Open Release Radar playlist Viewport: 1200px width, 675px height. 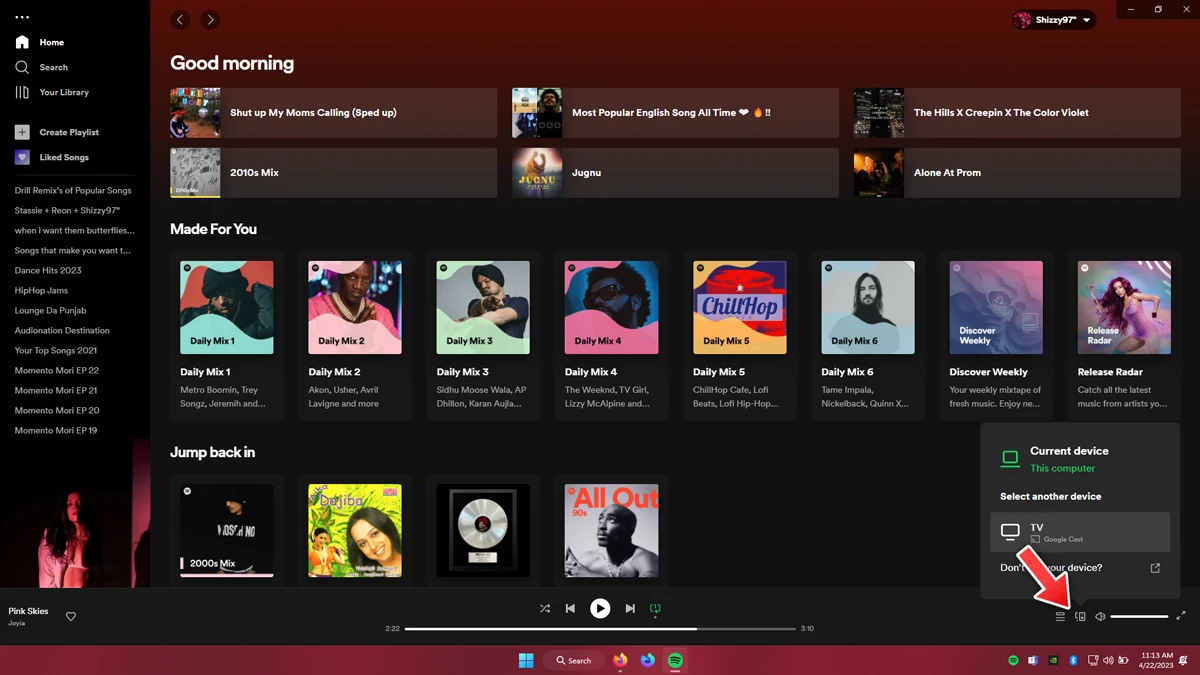tap(1124, 336)
